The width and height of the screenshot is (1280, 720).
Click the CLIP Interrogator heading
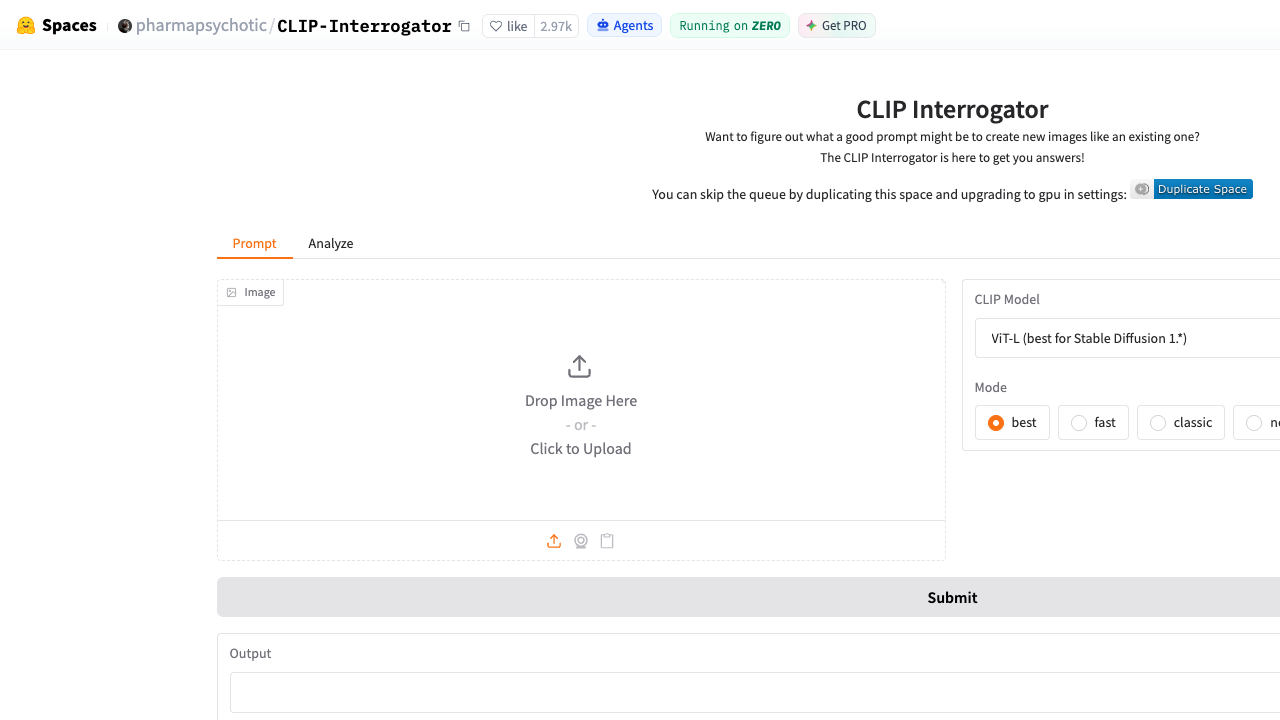[x=952, y=109]
